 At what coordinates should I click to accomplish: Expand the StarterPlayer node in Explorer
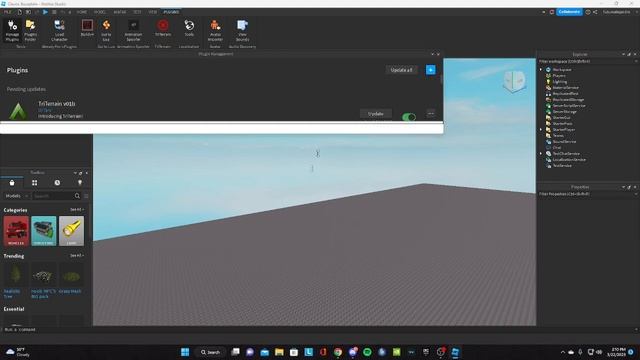point(541,130)
